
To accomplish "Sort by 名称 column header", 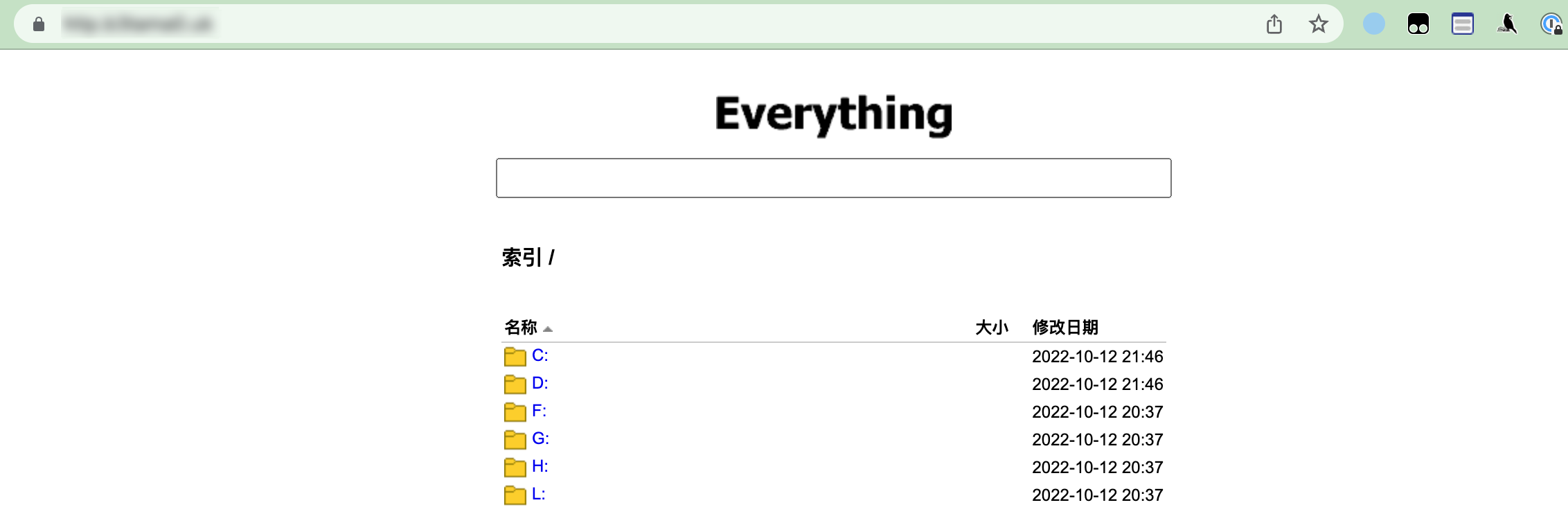I will click(x=521, y=327).
